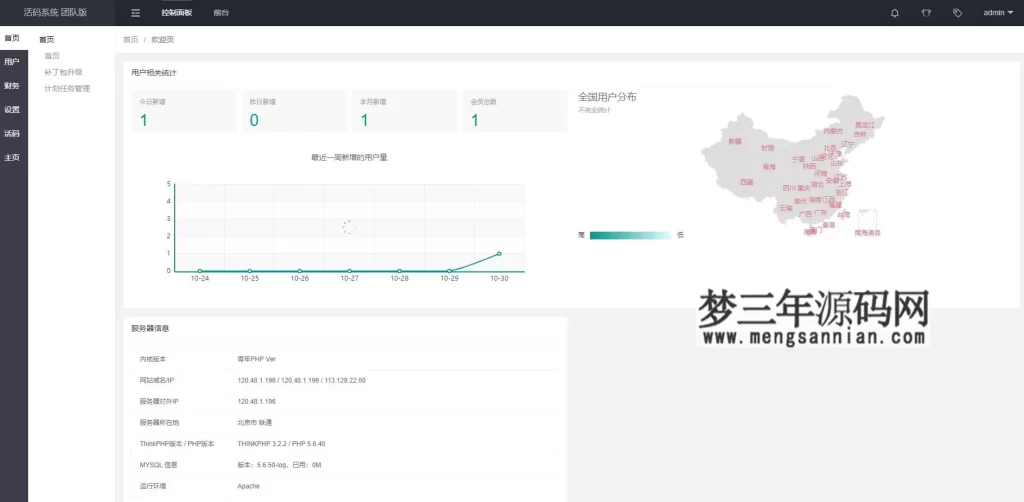
Task: Open 计划任务管理 in the submenu
Action: (67, 89)
